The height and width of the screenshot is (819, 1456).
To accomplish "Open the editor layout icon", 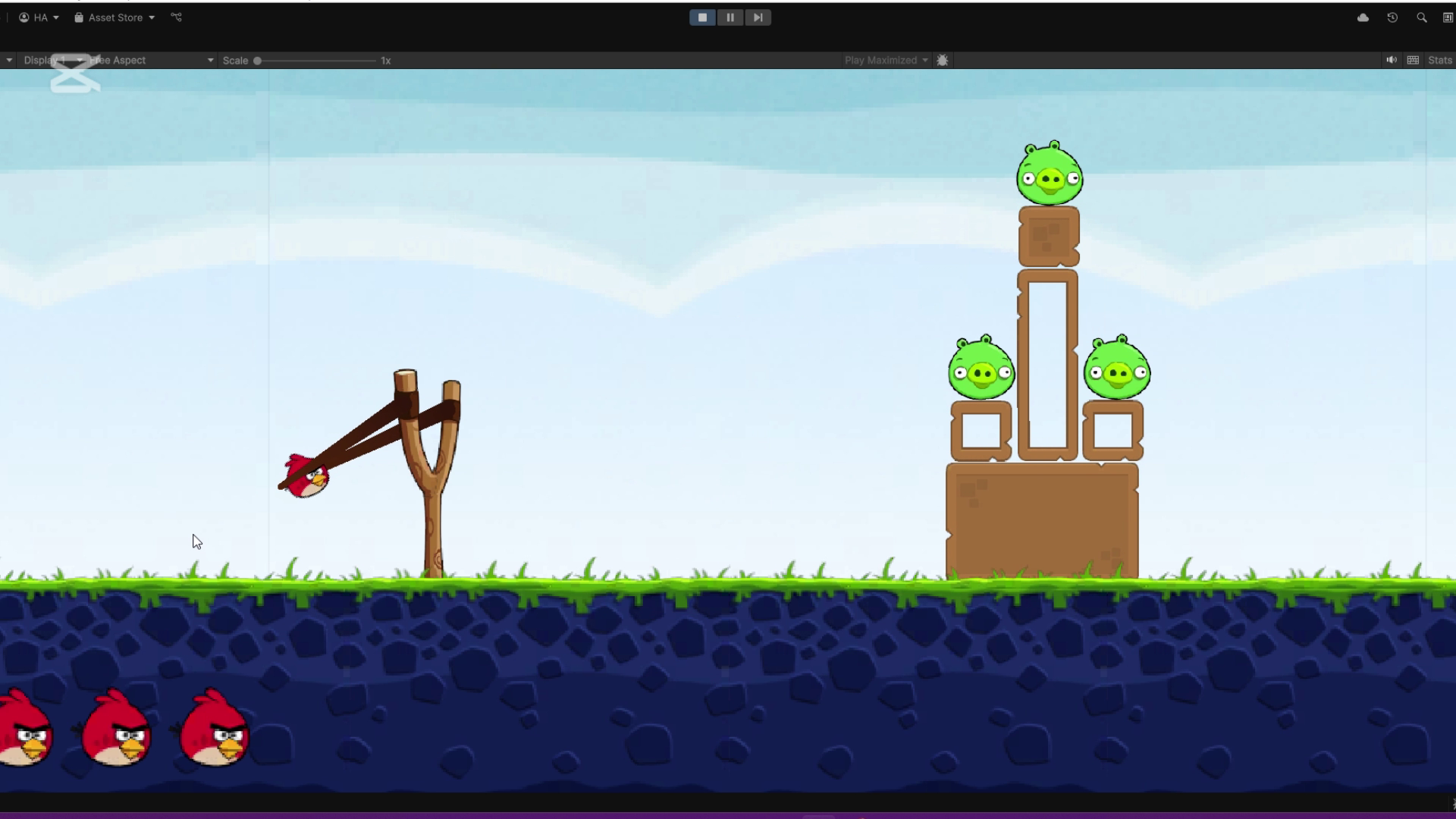I will click(1448, 17).
